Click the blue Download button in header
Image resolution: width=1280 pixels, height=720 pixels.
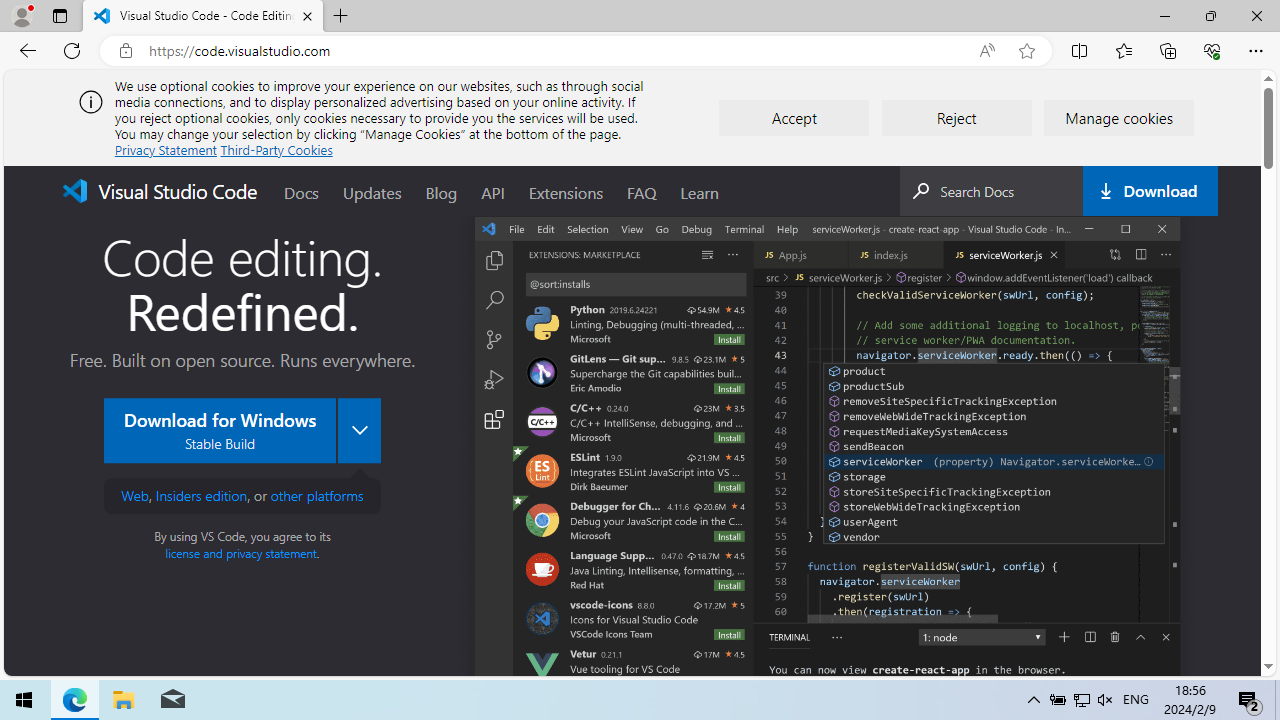[1150, 191]
